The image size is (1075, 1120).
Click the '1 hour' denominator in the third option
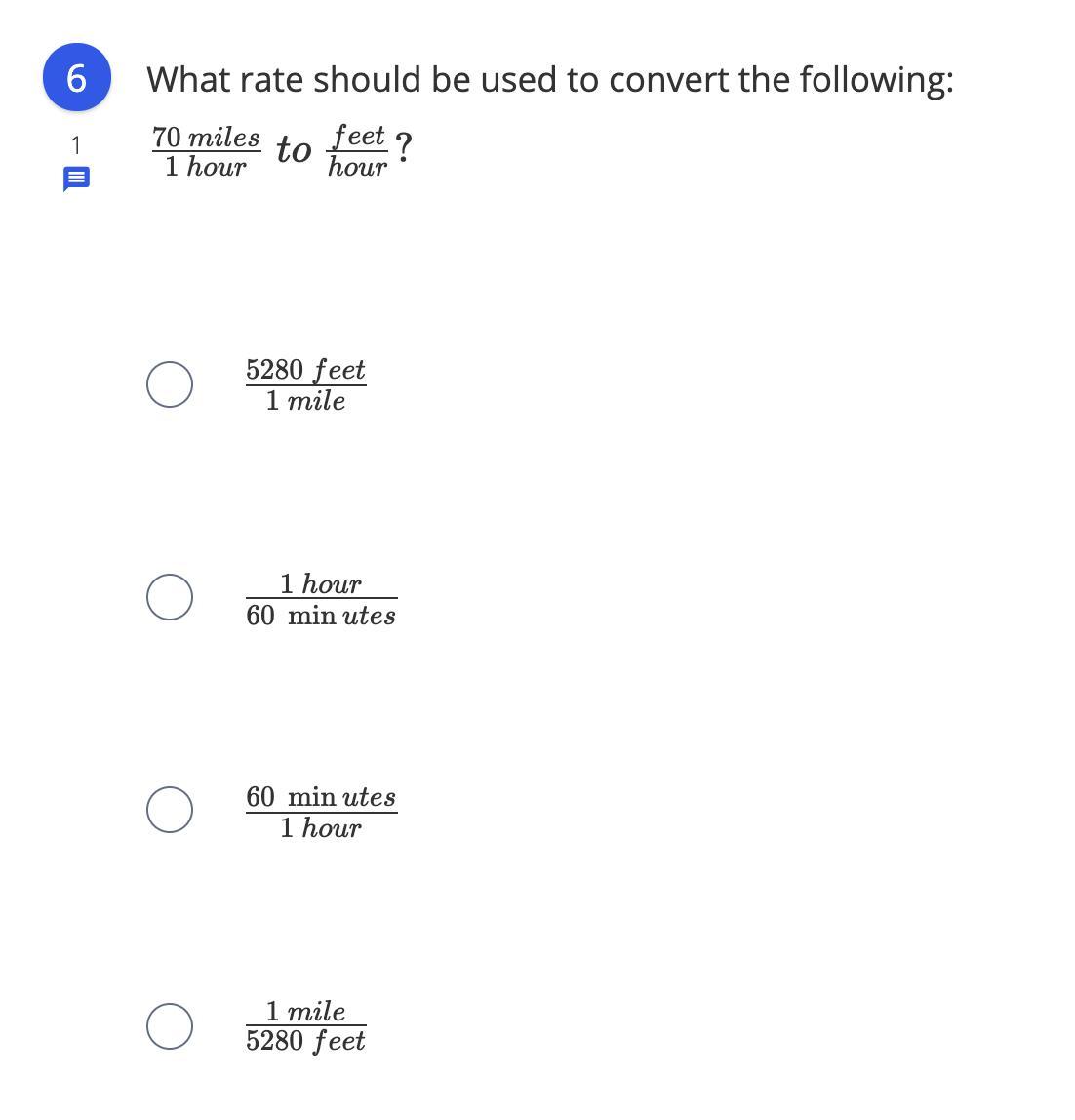coord(321,828)
